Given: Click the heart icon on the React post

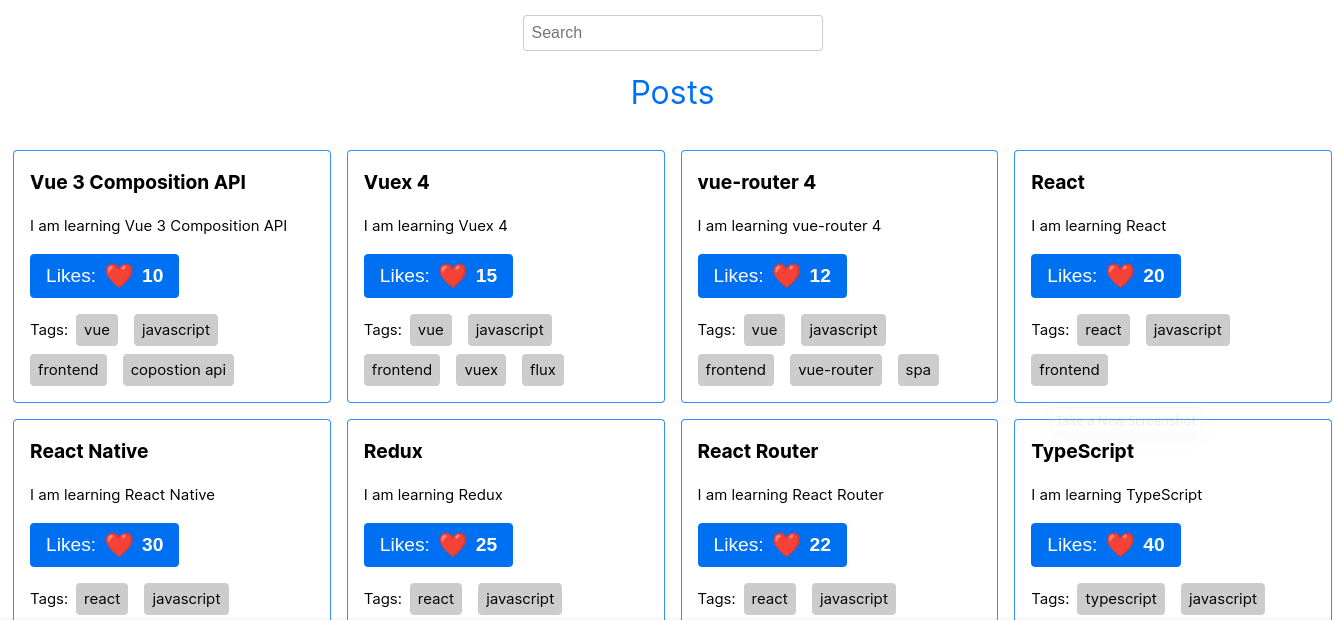Looking at the screenshot, I should pyautogui.click(x=1120, y=276).
